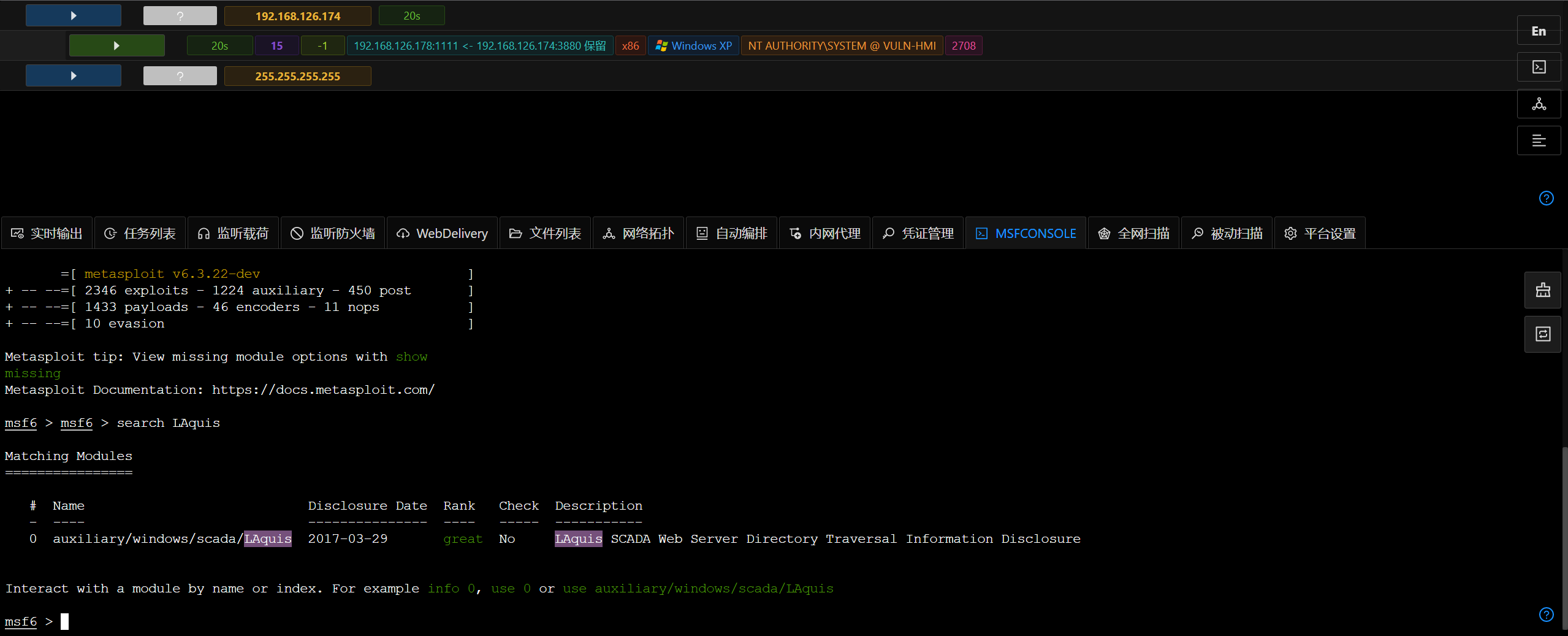1568x636 pixels.
Task: Click the console vertical scrollbar
Action: click(1564, 538)
